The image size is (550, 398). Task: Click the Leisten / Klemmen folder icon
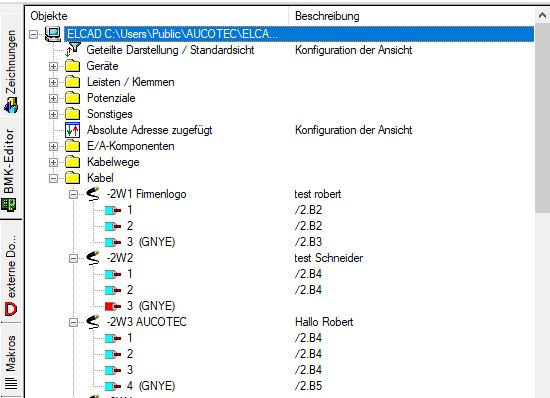point(73,82)
